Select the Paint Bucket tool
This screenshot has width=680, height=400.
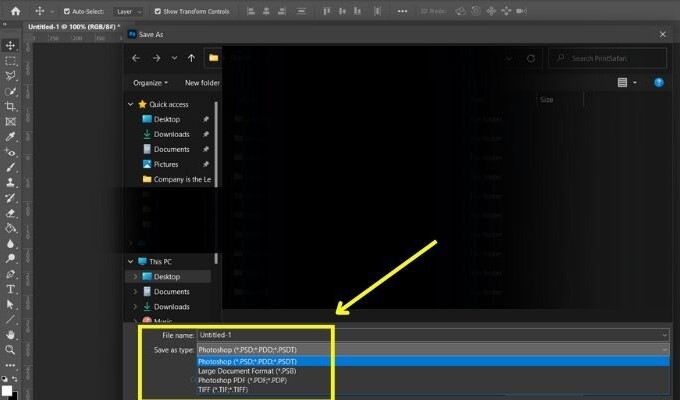pos(10,228)
